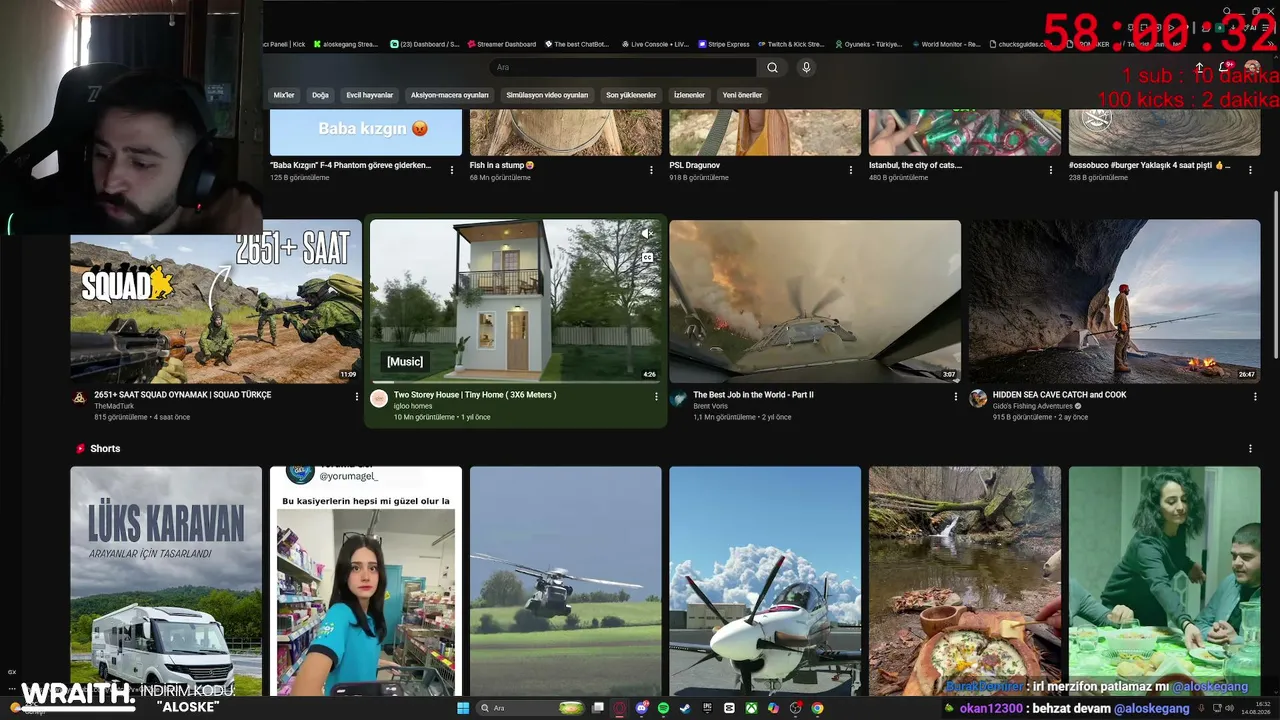Switch to the Streamer Dashboard browser tab
The image size is (1280, 720).
point(501,44)
